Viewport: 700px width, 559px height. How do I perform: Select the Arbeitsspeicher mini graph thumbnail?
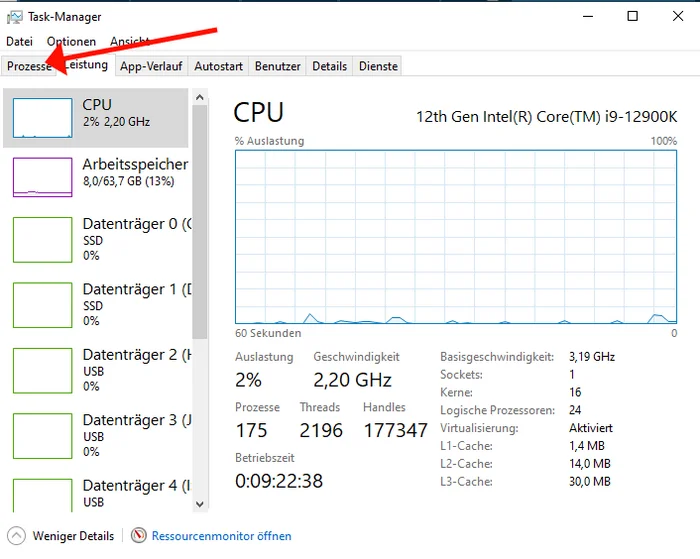(x=42, y=177)
